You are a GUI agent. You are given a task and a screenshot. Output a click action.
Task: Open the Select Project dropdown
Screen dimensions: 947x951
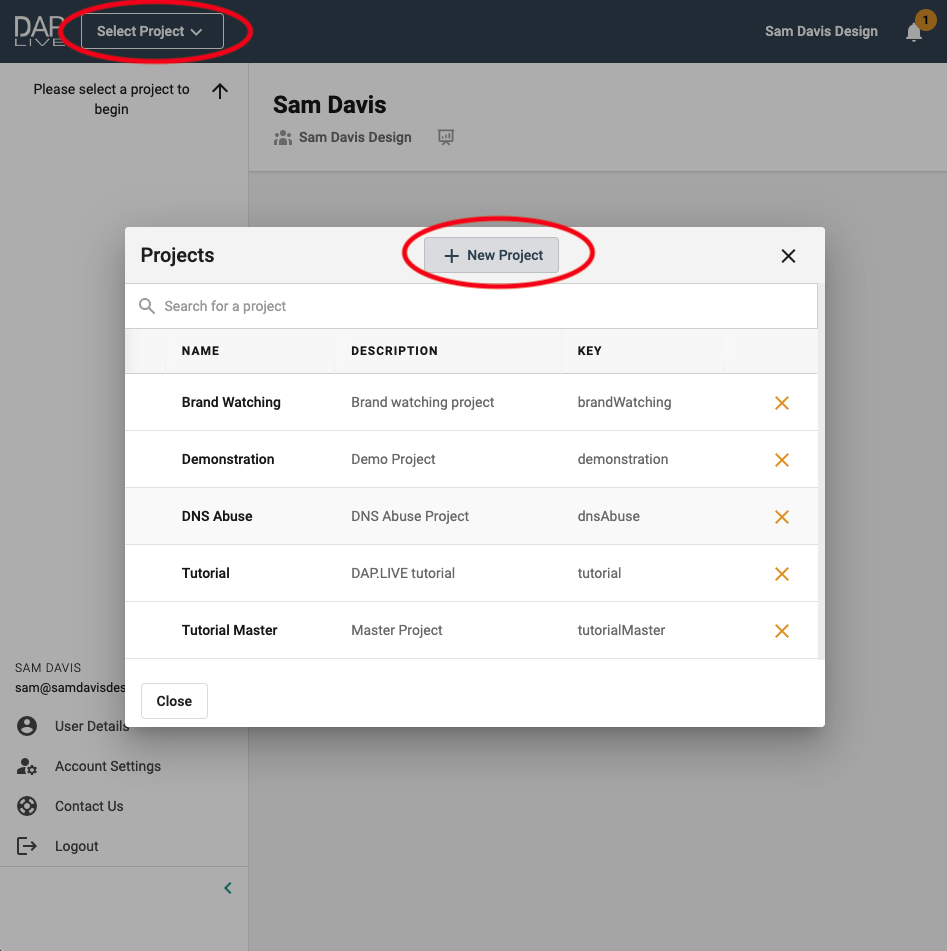(x=151, y=32)
